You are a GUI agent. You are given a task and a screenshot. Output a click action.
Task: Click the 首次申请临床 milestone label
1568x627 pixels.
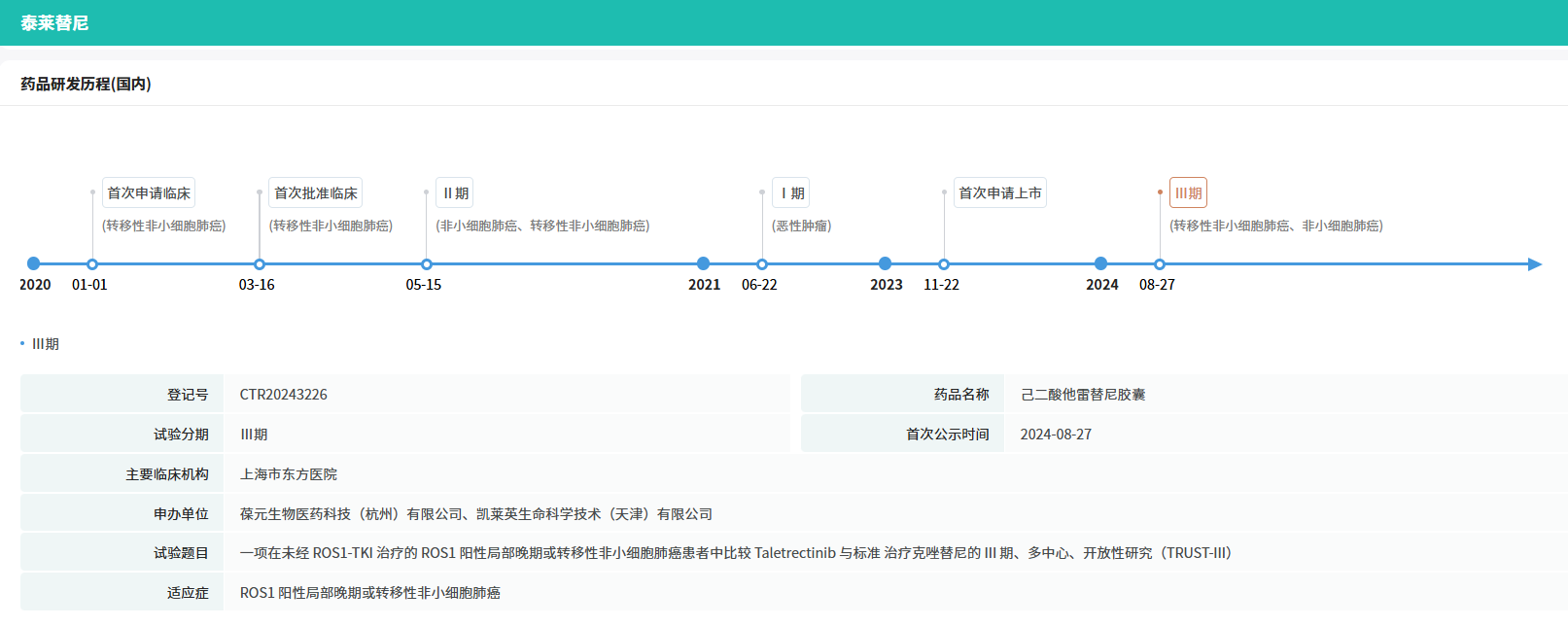(x=149, y=193)
